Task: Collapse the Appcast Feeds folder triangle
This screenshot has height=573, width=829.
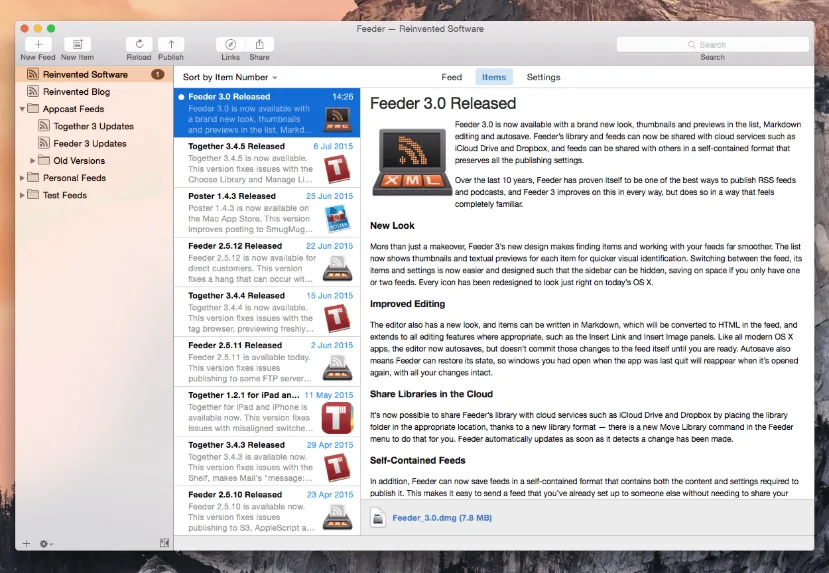Action: pyautogui.click(x=22, y=109)
